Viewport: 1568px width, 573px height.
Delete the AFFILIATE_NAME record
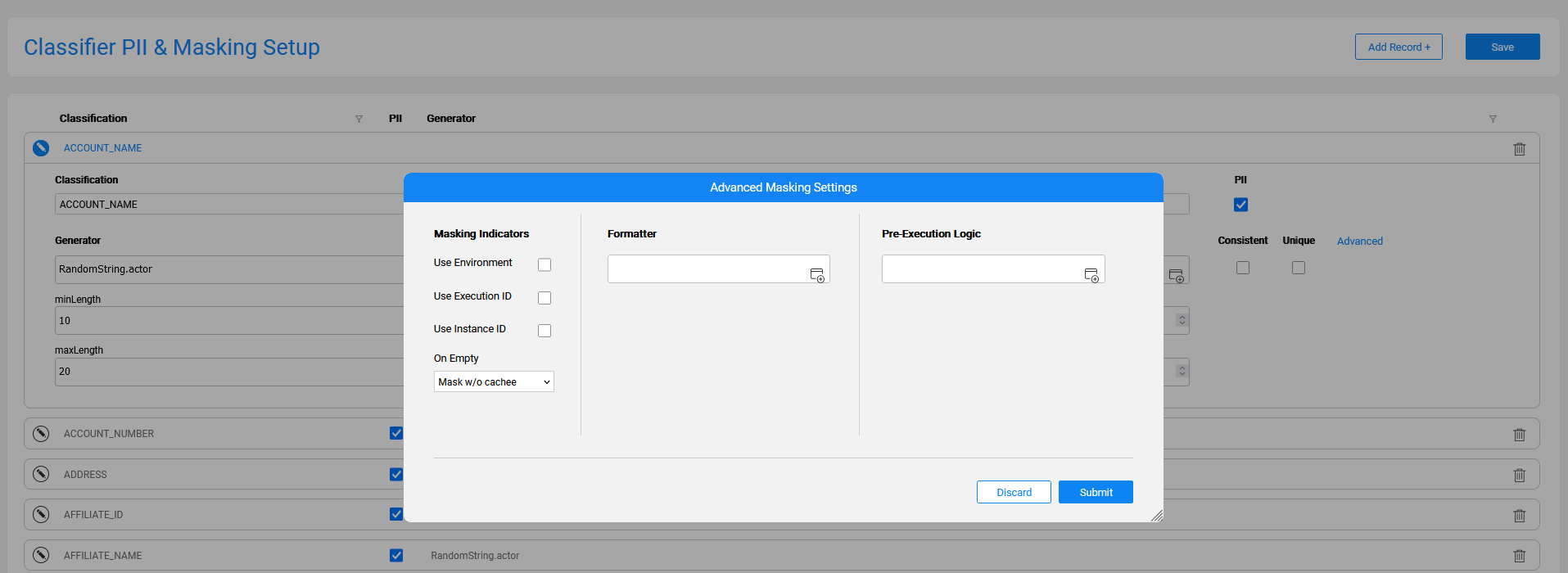click(1520, 556)
